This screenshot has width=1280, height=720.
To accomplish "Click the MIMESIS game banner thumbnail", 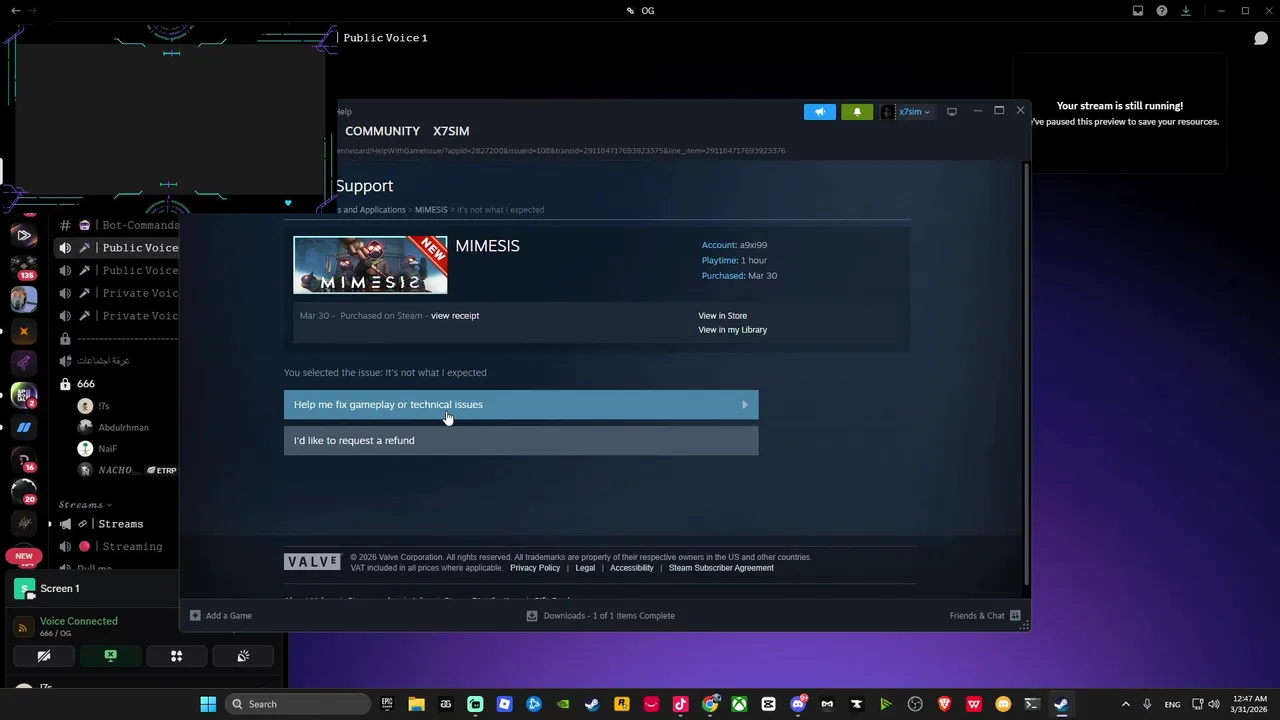I will pos(370,265).
